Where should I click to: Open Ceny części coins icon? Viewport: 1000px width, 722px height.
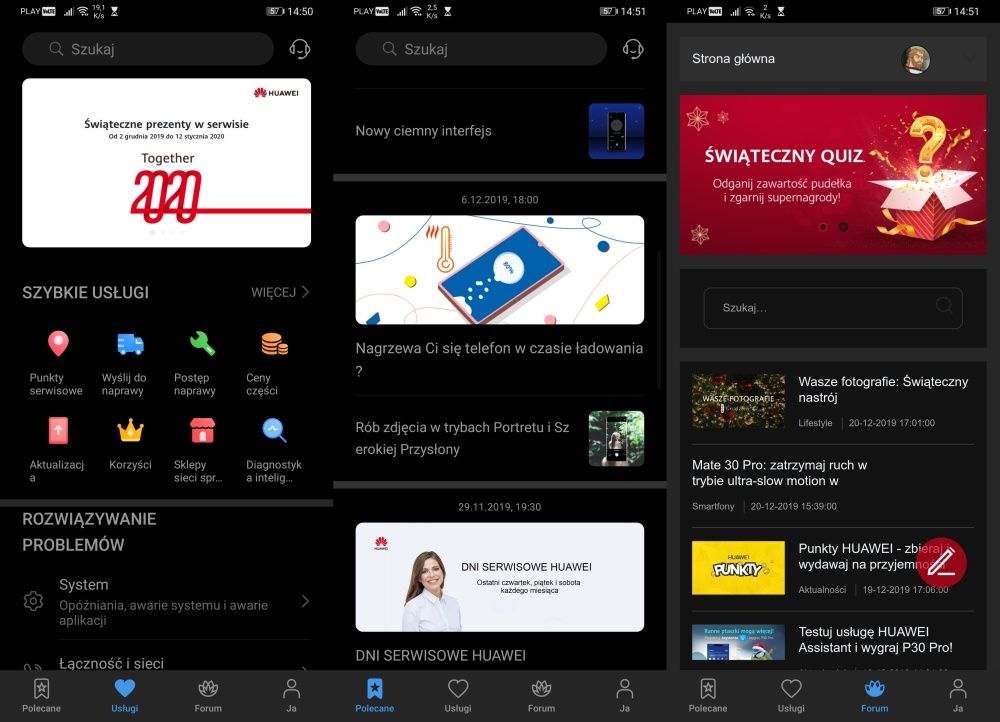point(274,344)
